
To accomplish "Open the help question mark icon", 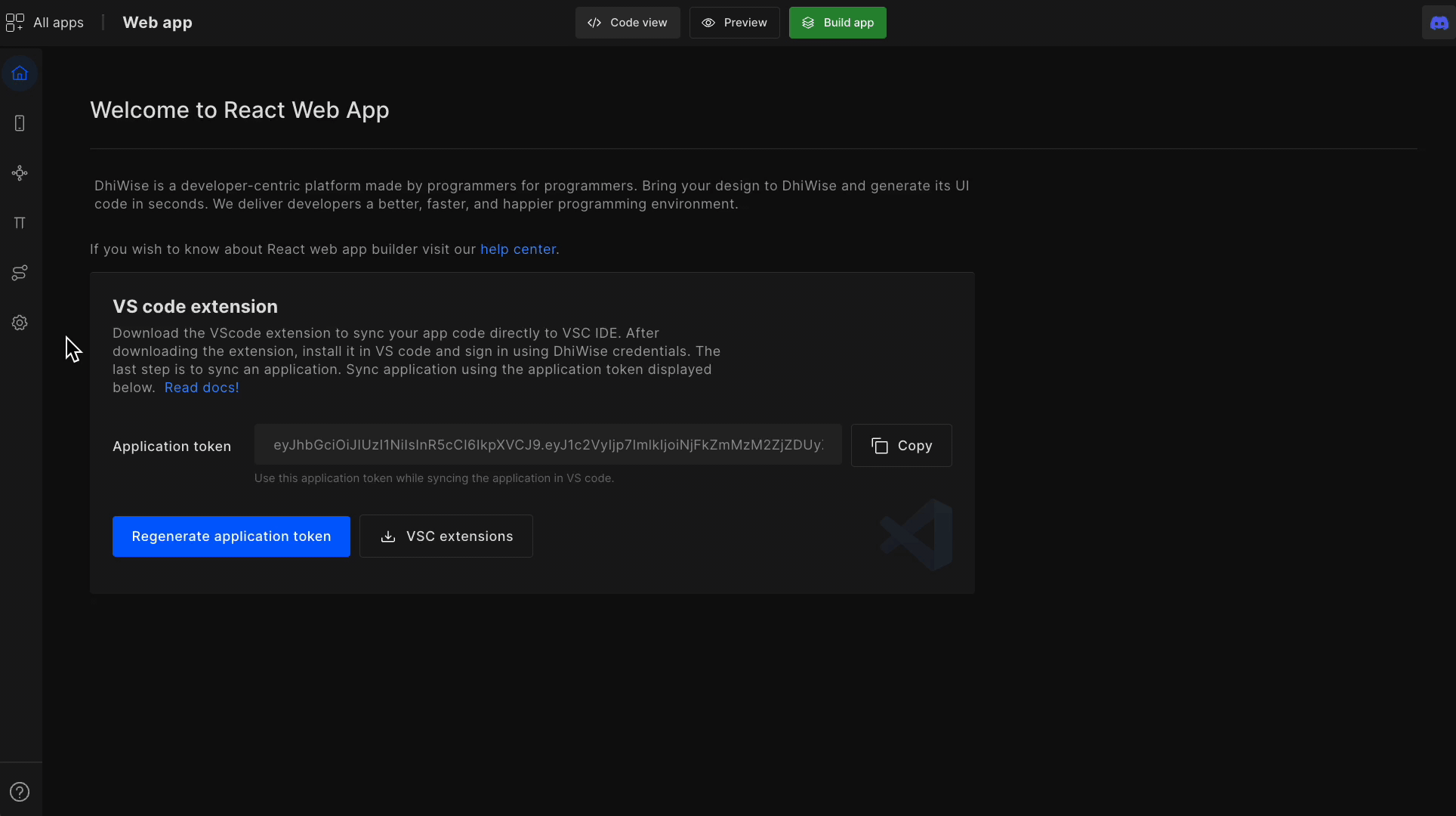I will 20,792.
